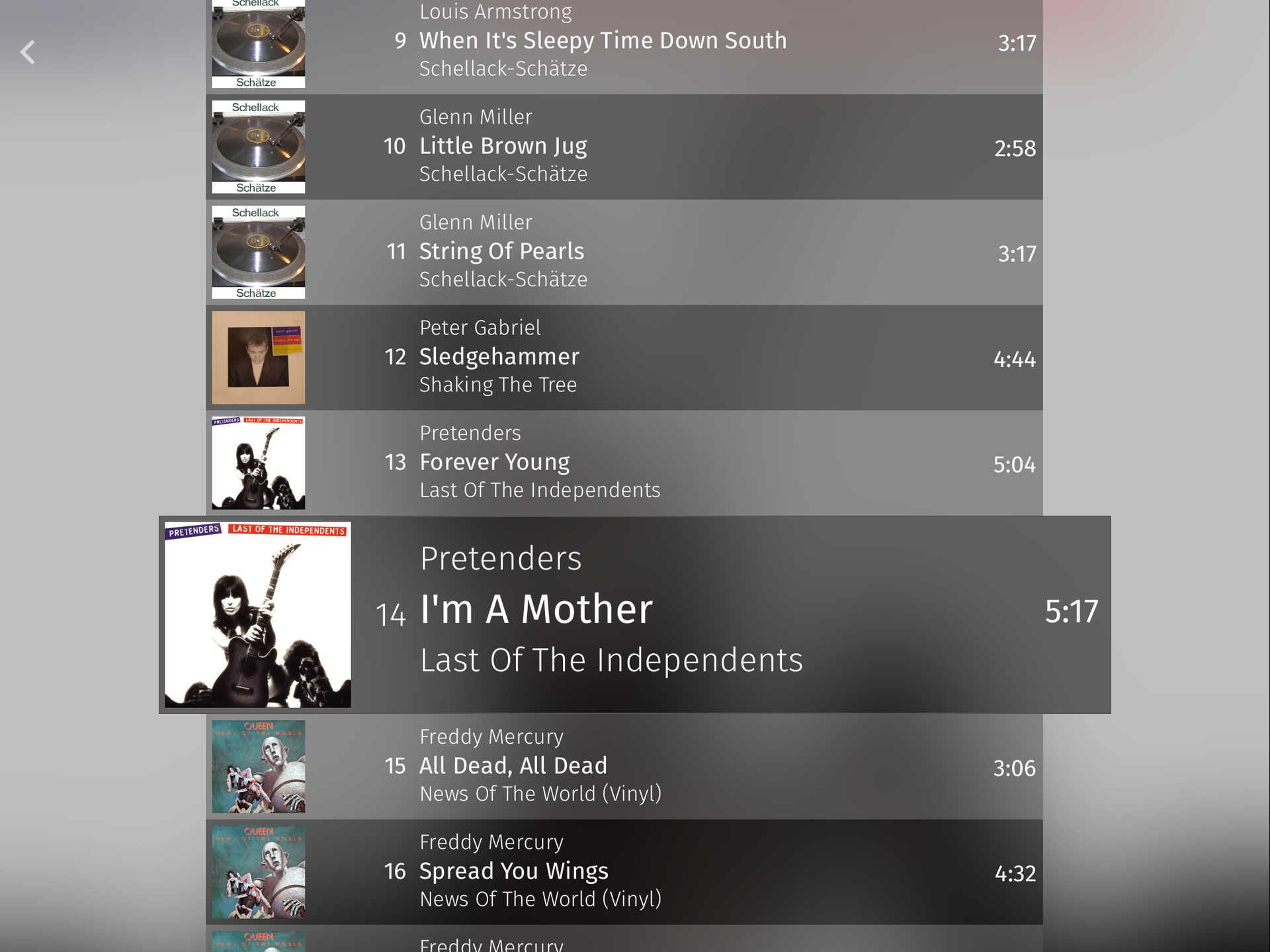Open the Peter Gabriel album artwork thumbnail

258,358
